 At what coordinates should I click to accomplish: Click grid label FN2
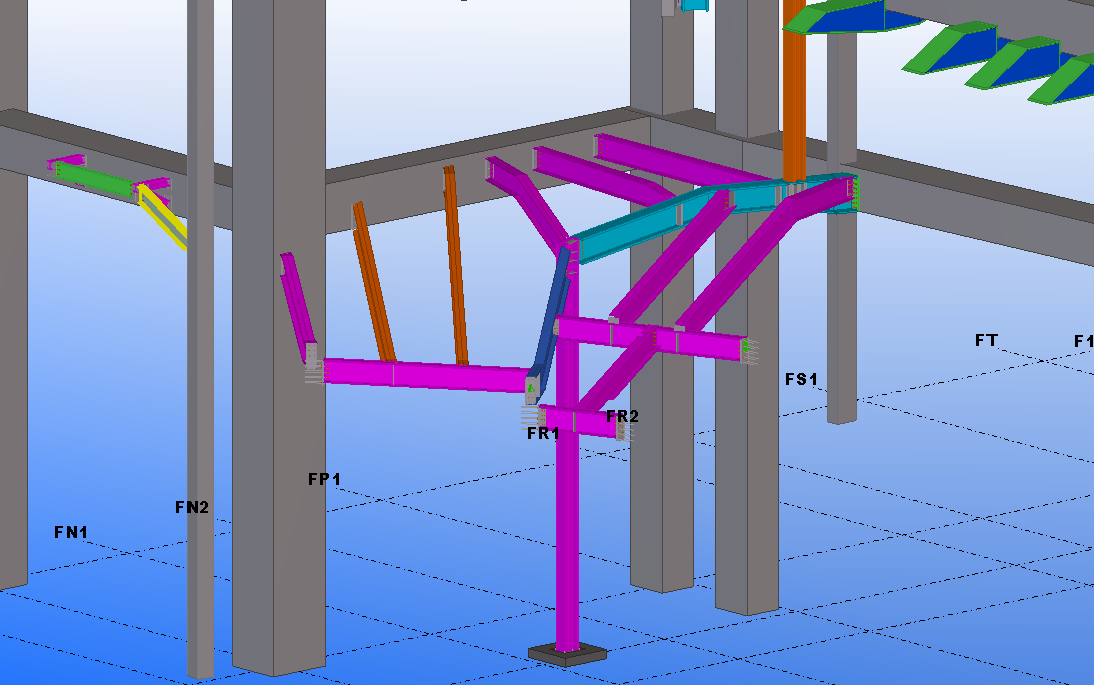tap(192, 507)
